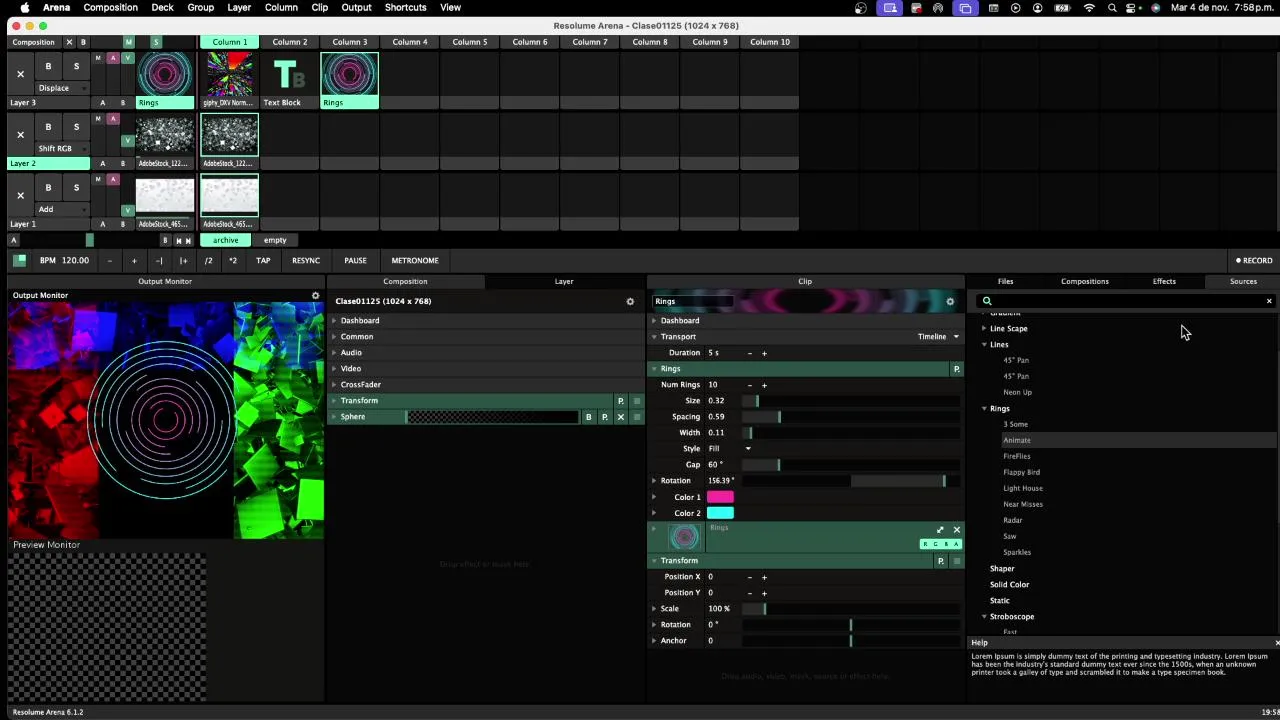Click crossfader jump-to-start icon

pyautogui.click(x=179, y=240)
